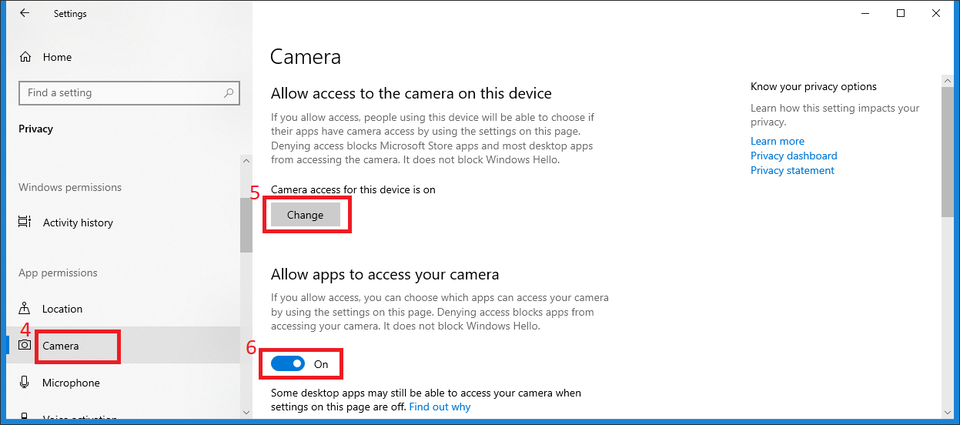Click sidebar scrollbar up arrow
Image resolution: width=960 pixels, height=425 pixels.
coord(246,160)
